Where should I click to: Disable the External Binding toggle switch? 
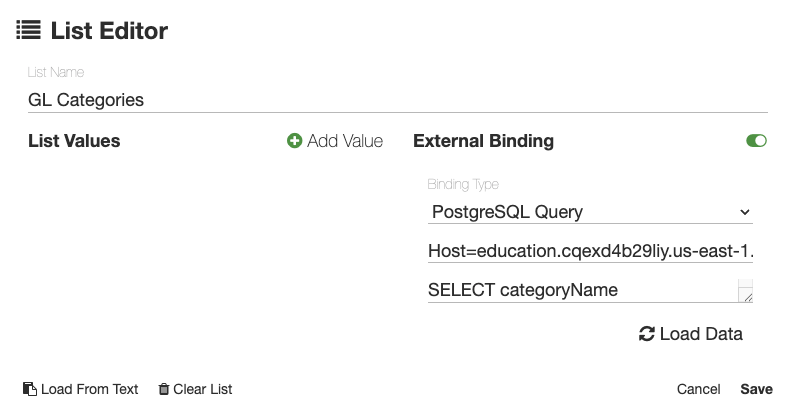(756, 141)
